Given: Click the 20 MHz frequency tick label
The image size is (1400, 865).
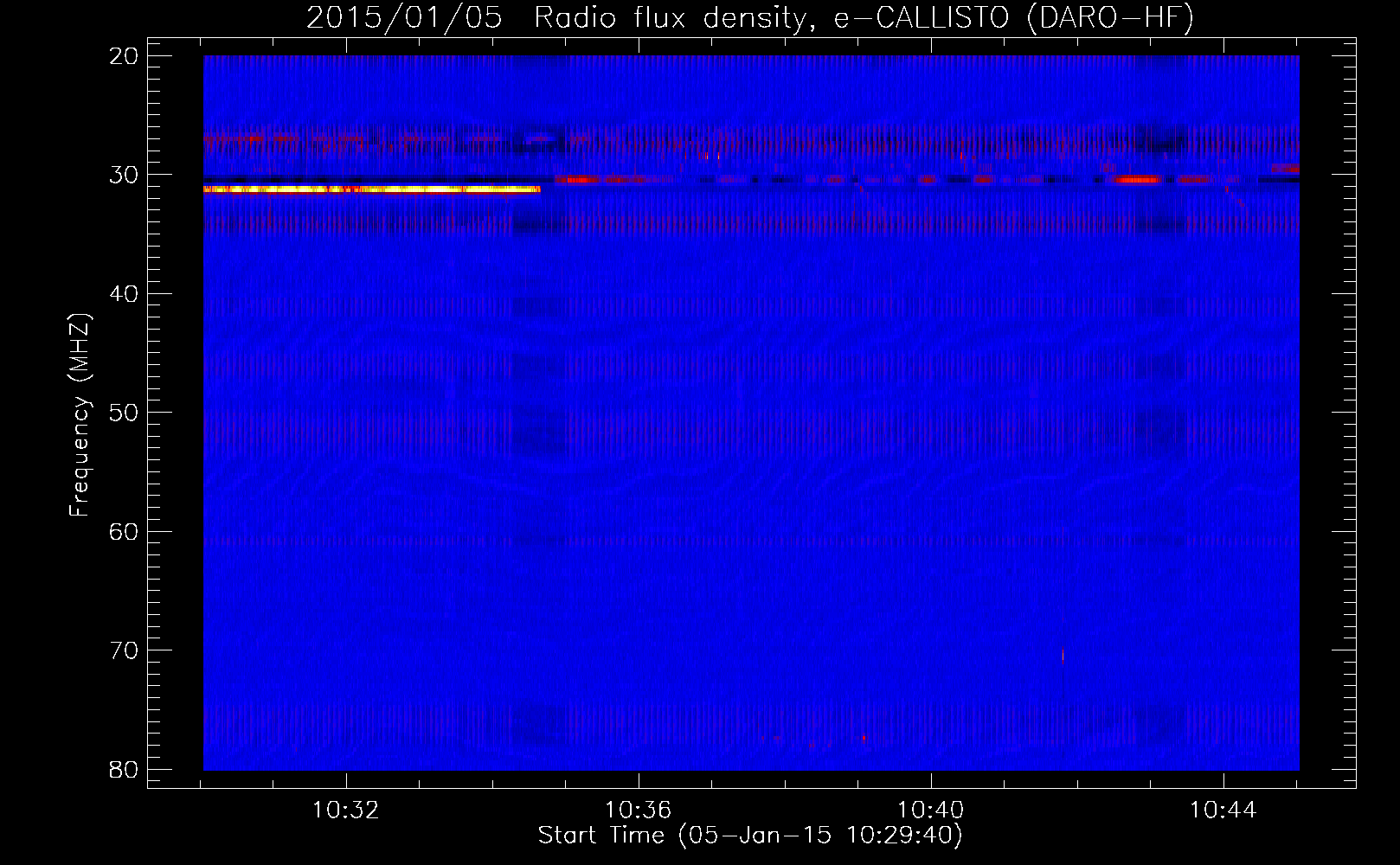Looking at the screenshot, I should click(x=125, y=56).
